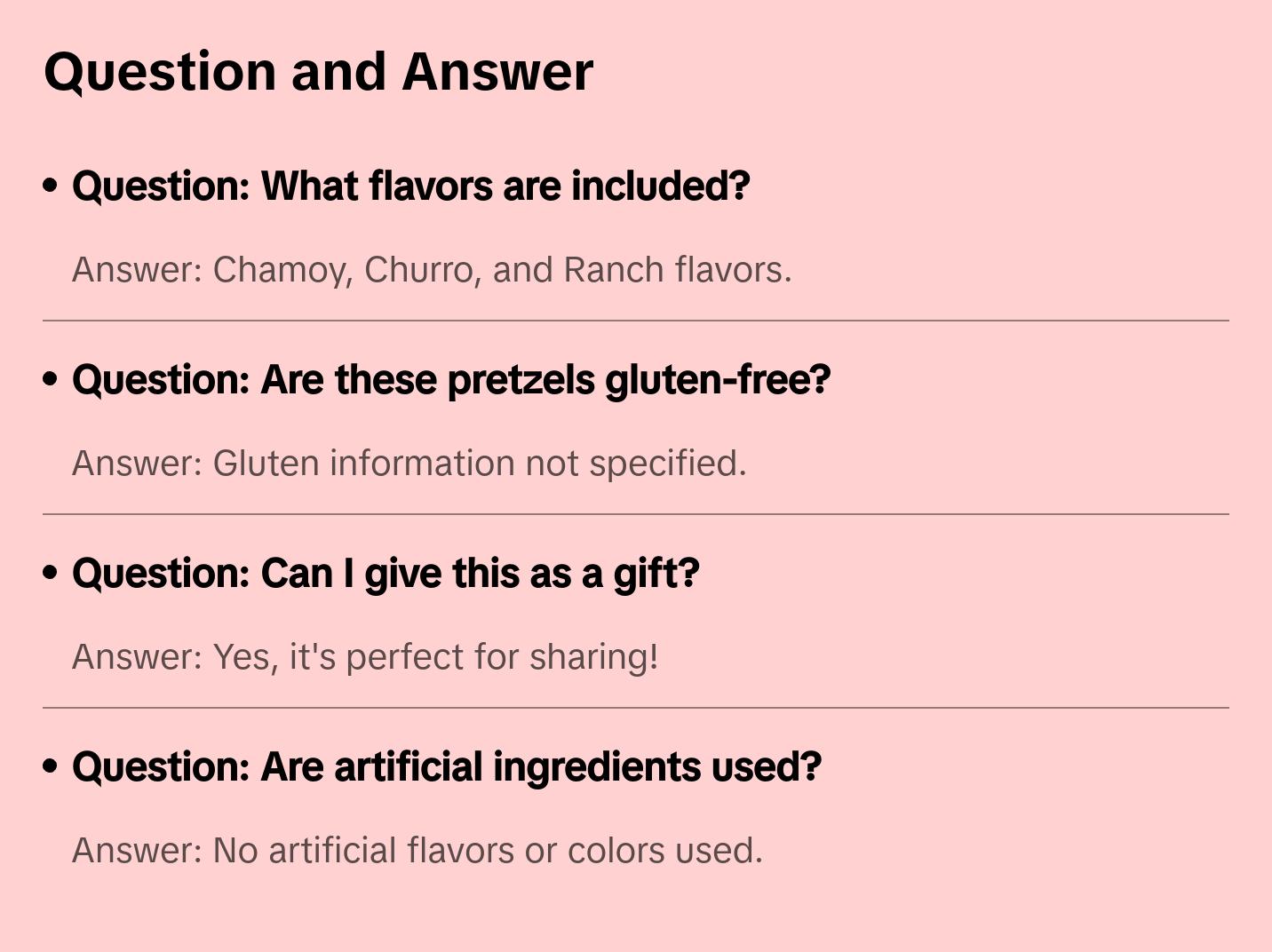Click the "Question and Answer" heading
Image resolution: width=1272 pixels, height=952 pixels.
click(x=318, y=72)
